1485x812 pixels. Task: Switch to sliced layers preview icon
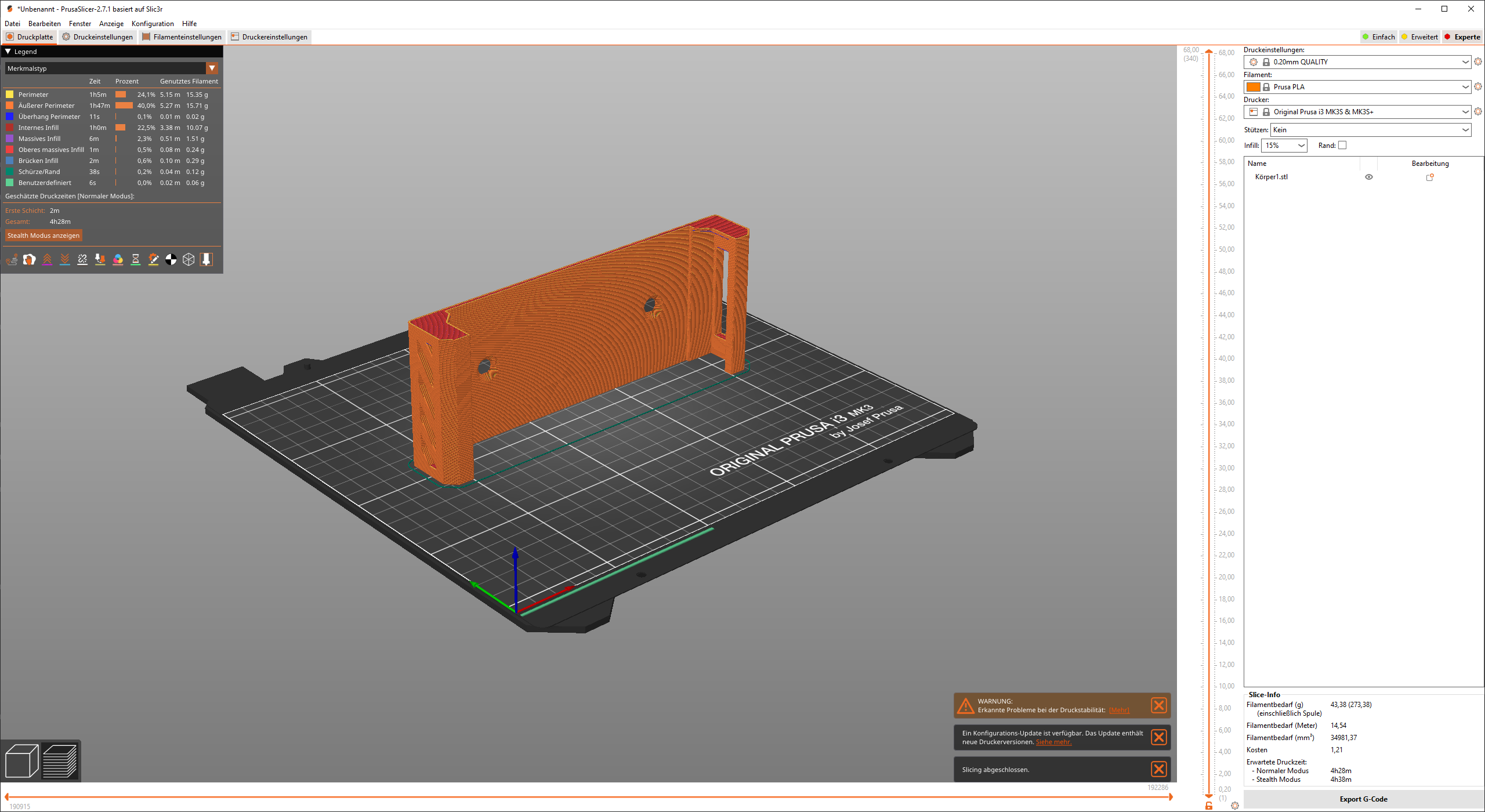click(x=60, y=761)
